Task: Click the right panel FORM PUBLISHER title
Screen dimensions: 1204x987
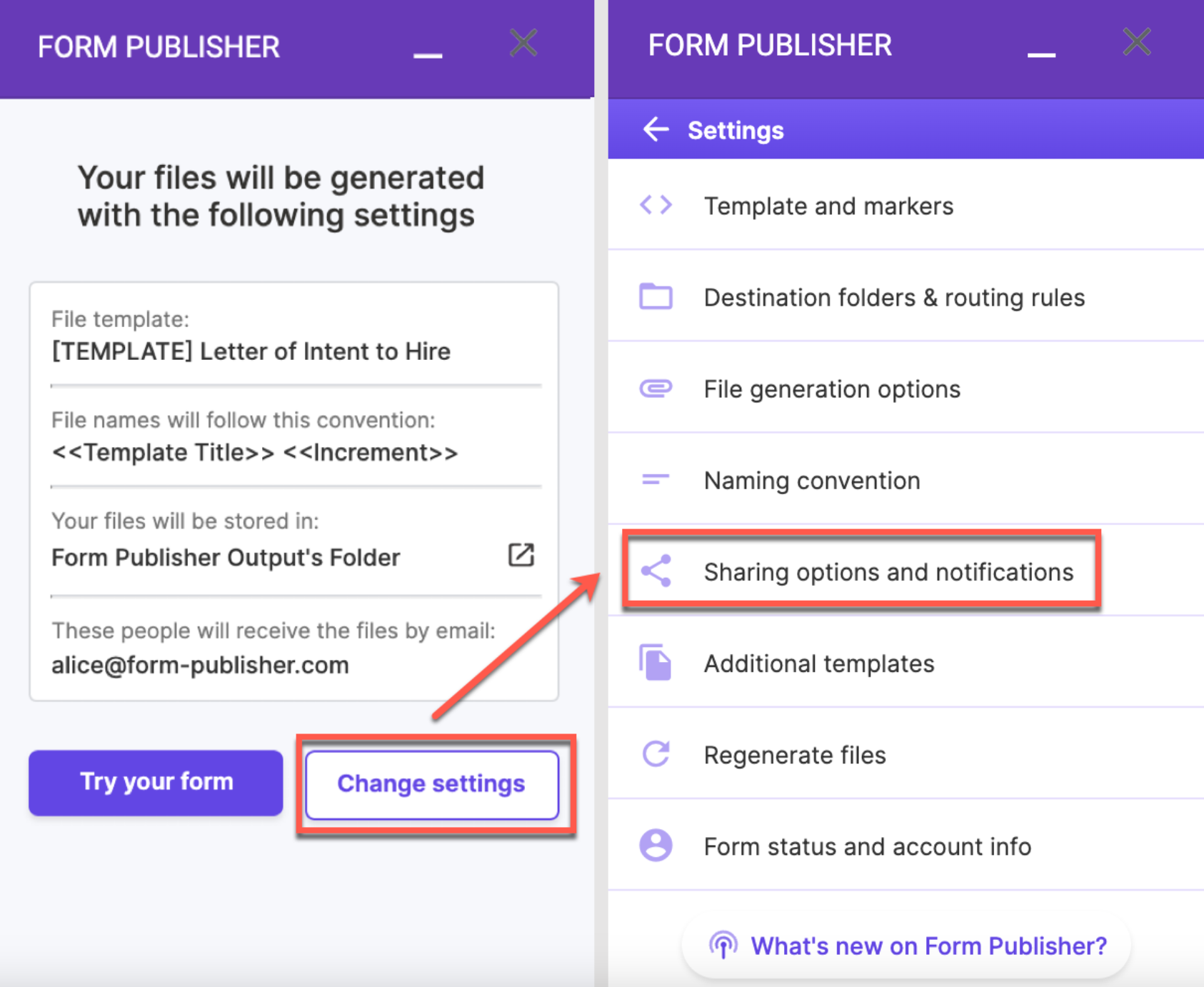Action: point(770,45)
